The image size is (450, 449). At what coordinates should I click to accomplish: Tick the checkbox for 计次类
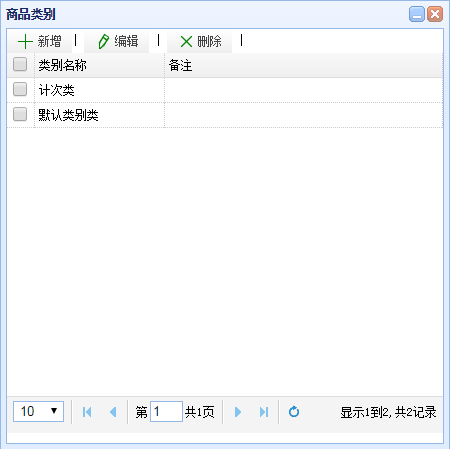coord(20,89)
